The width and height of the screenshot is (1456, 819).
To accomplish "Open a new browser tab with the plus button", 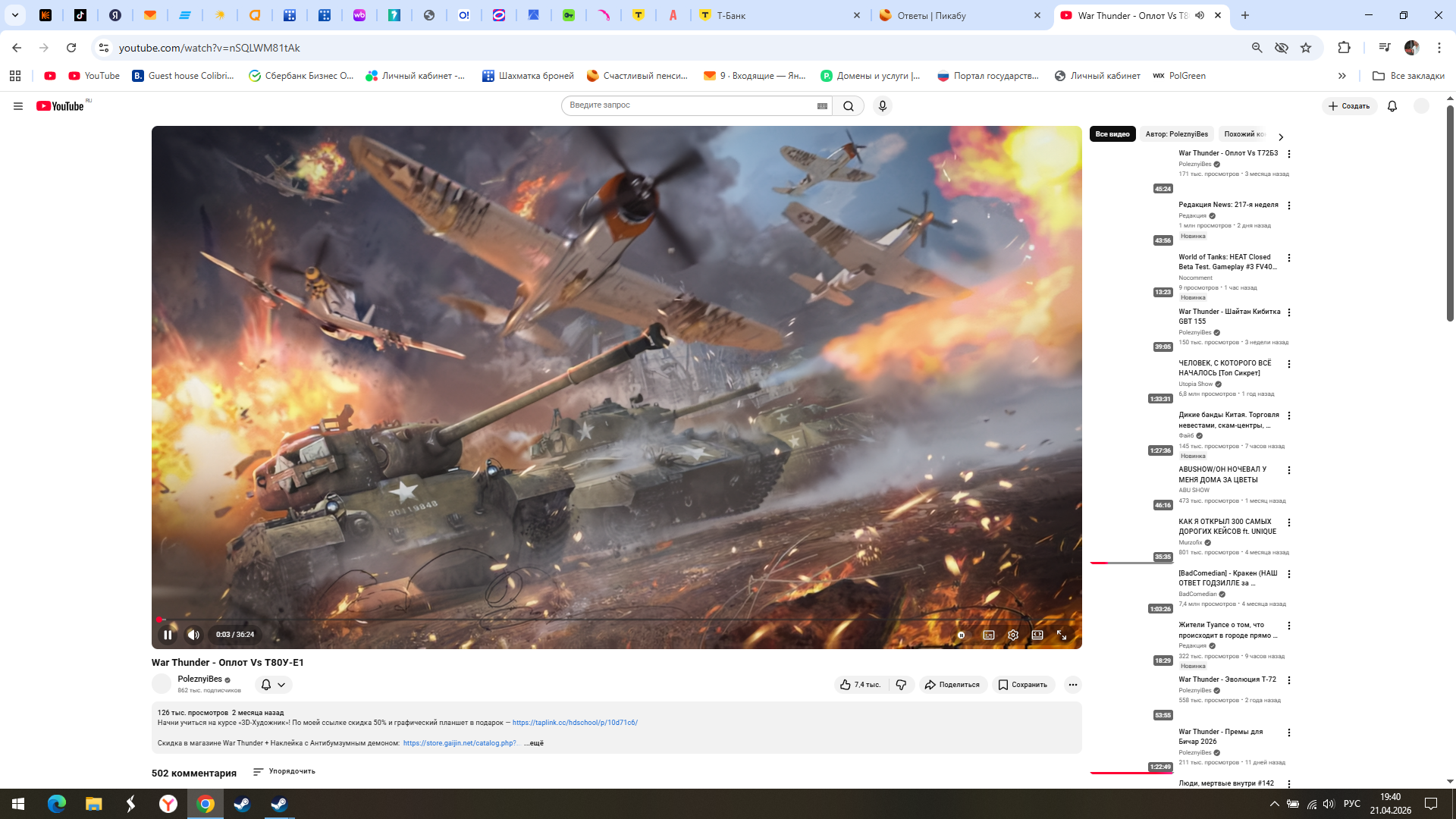I will click(x=1245, y=15).
